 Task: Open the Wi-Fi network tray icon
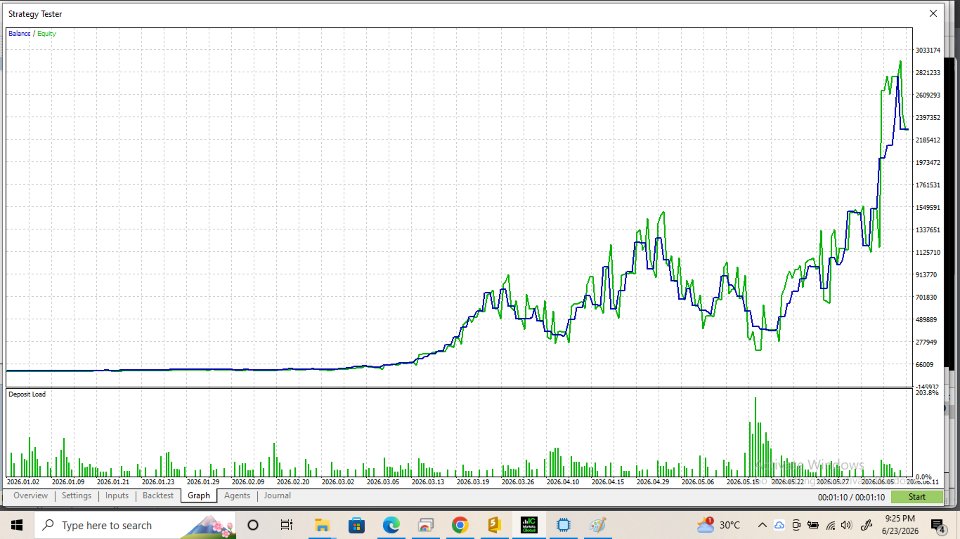click(830, 525)
